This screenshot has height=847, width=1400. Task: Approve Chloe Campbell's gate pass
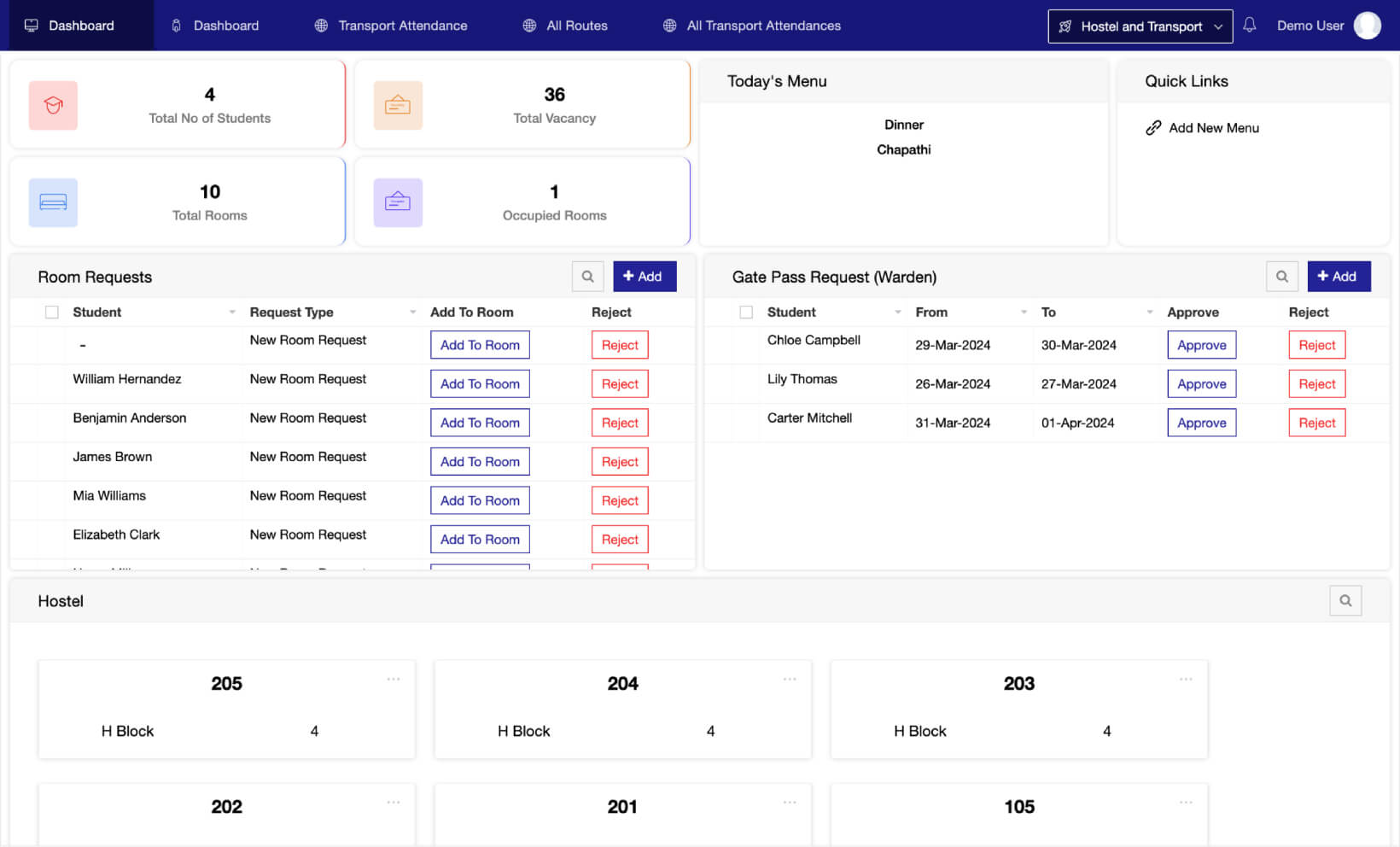point(1201,345)
